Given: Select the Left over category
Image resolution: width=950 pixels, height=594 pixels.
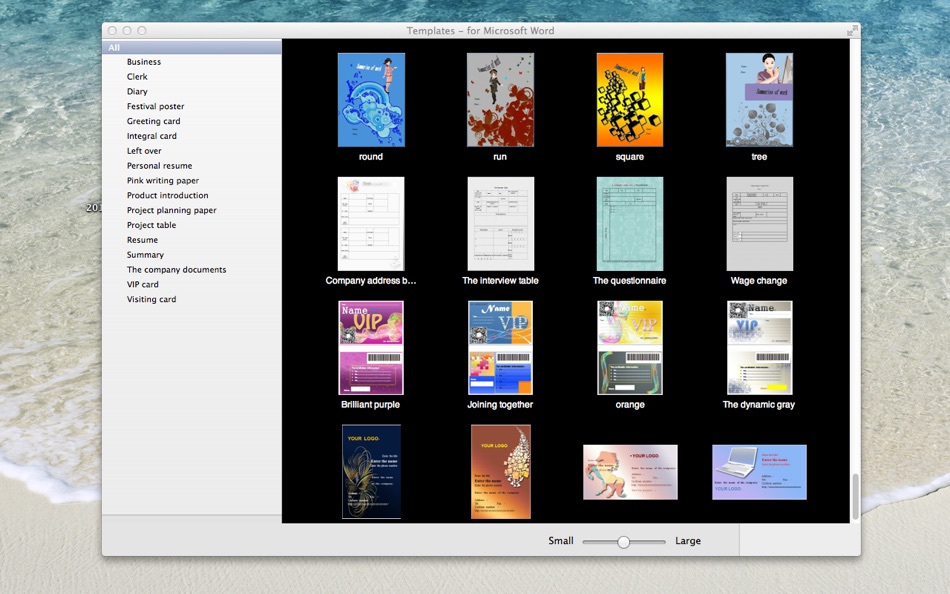Looking at the screenshot, I should click(x=144, y=151).
